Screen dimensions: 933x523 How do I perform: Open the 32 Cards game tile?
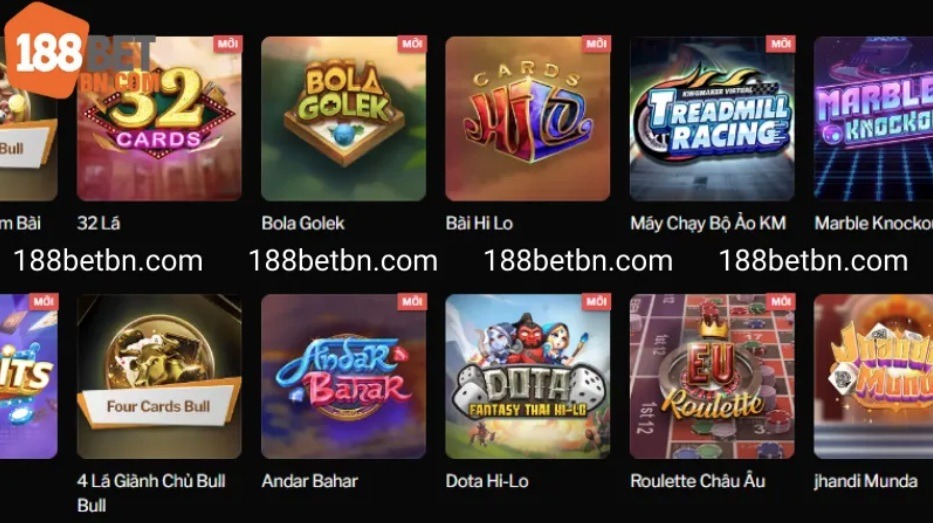point(159,118)
